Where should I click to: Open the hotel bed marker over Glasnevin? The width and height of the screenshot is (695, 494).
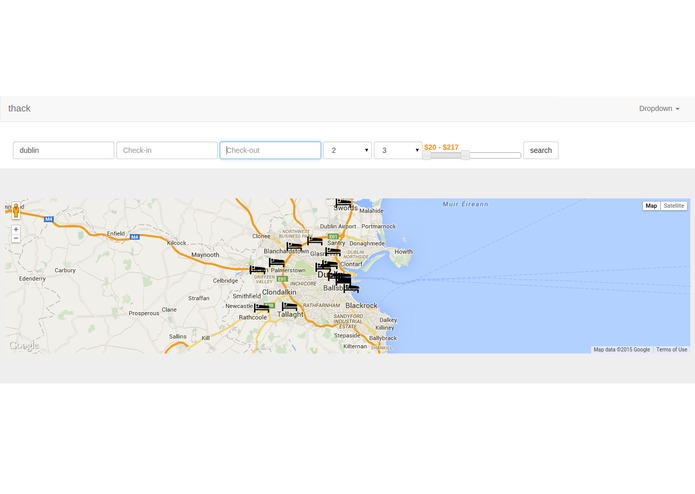click(x=333, y=252)
